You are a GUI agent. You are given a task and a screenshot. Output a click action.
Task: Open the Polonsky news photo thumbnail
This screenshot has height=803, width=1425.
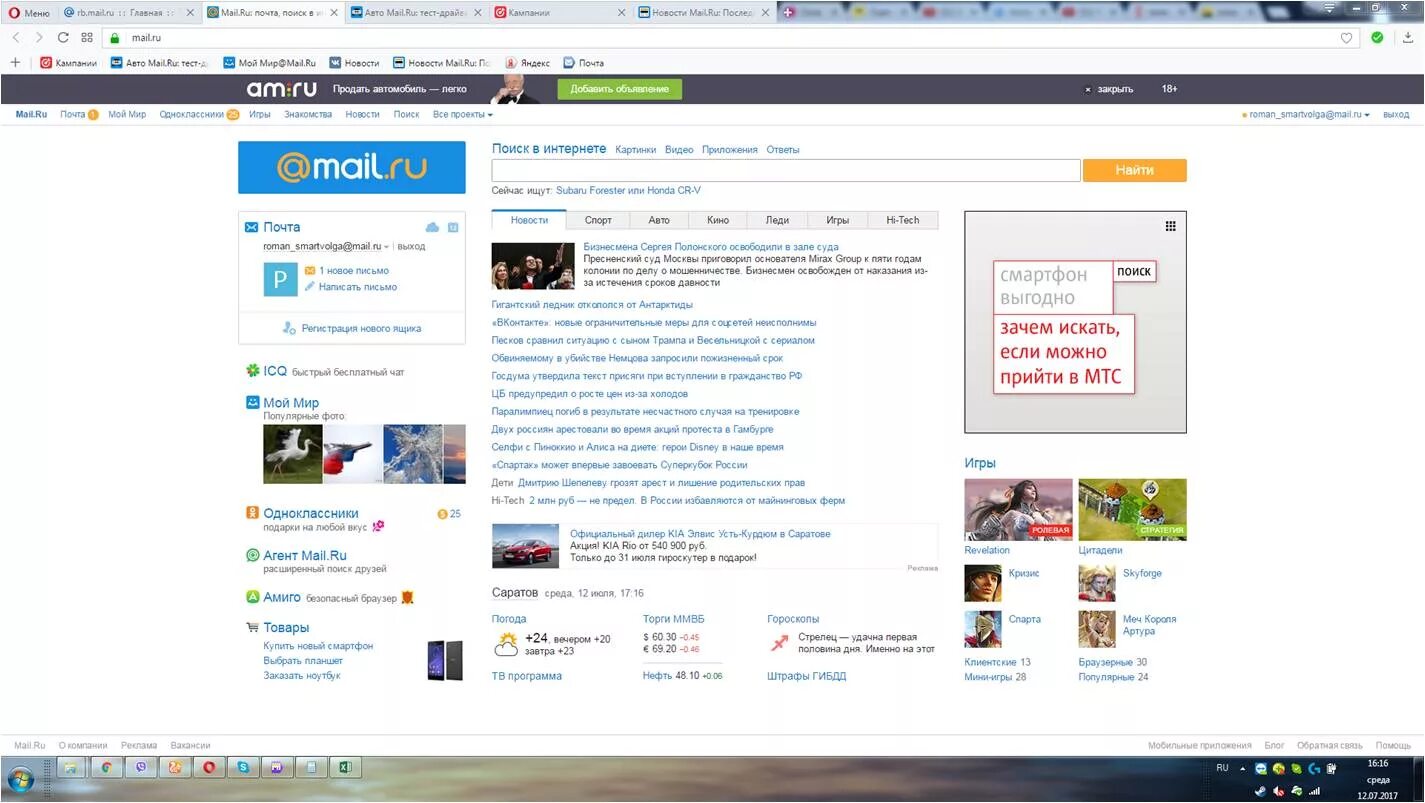[x=533, y=266]
